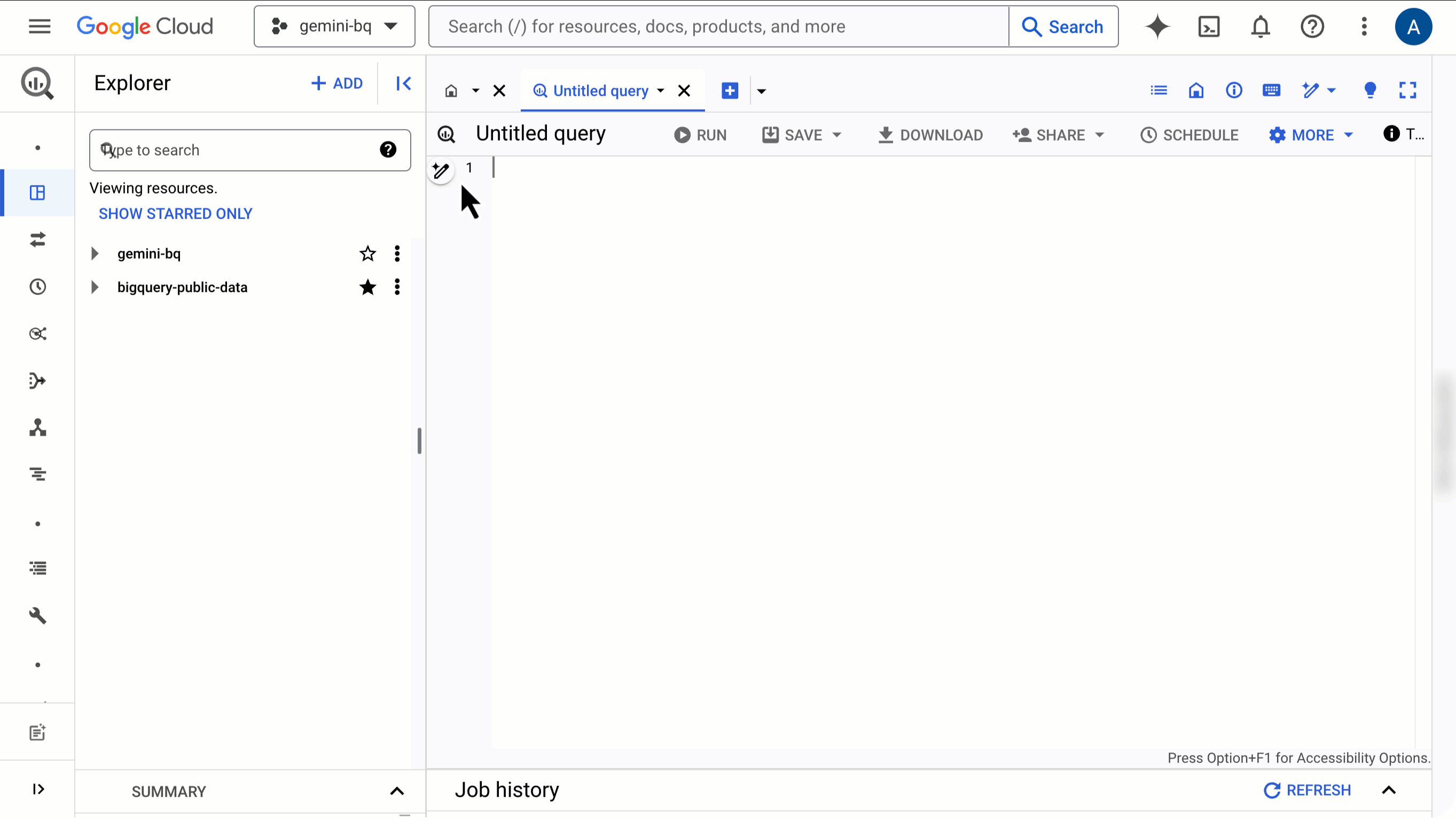Open Gemini AI sparkle assistant
The image size is (1456, 819).
click(x=1157, y=27)
